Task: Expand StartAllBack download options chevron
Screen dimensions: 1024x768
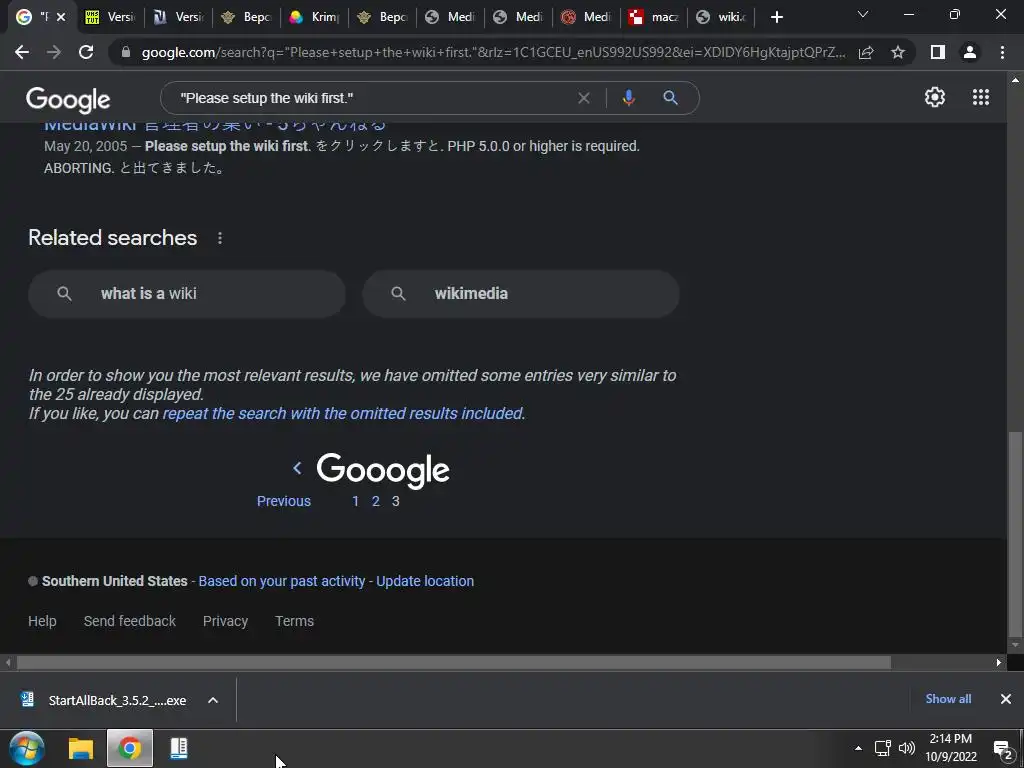Action: [213, 700]
